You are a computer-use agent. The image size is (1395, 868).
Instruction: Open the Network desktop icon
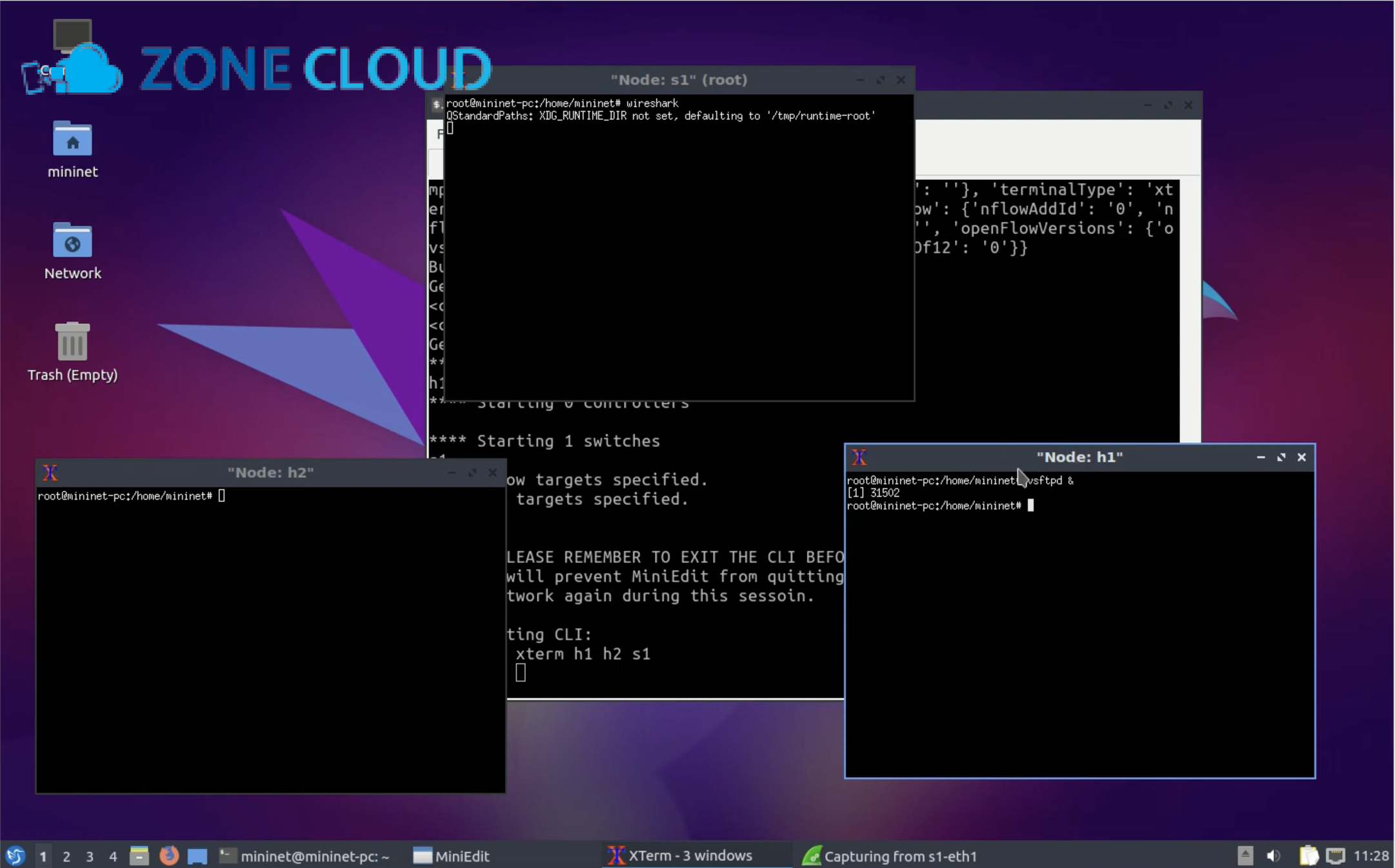click(x=72, y=250)
